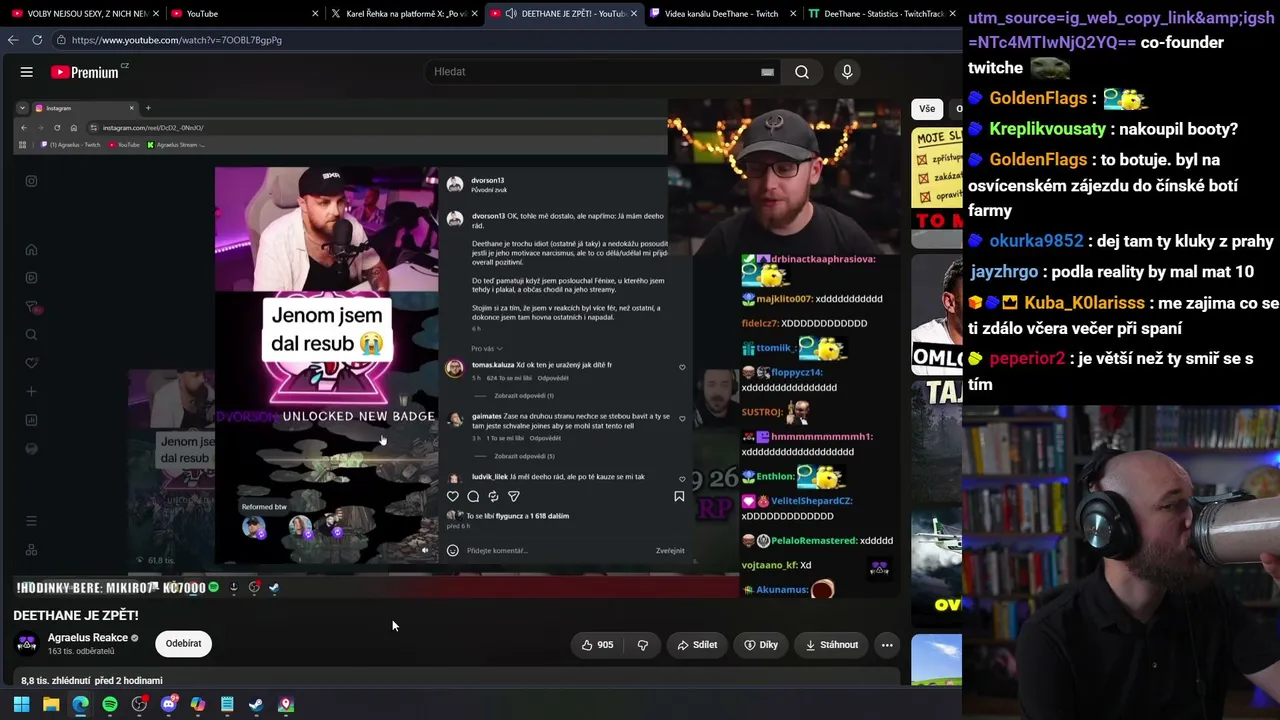Click the browser address bar URL
Viewport: 1280px width, 720px height.
coord(177,40)
